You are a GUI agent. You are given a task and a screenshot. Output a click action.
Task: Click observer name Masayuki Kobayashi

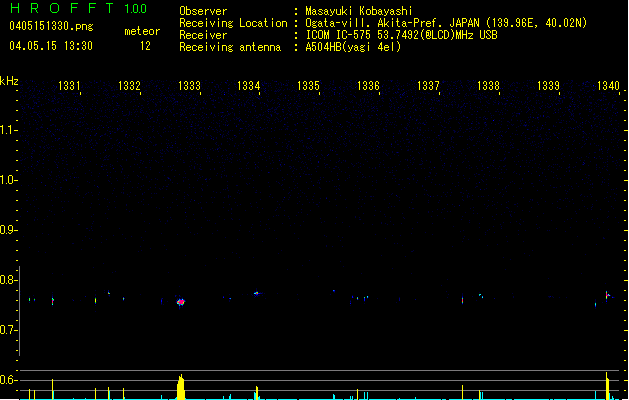[359, 11]
